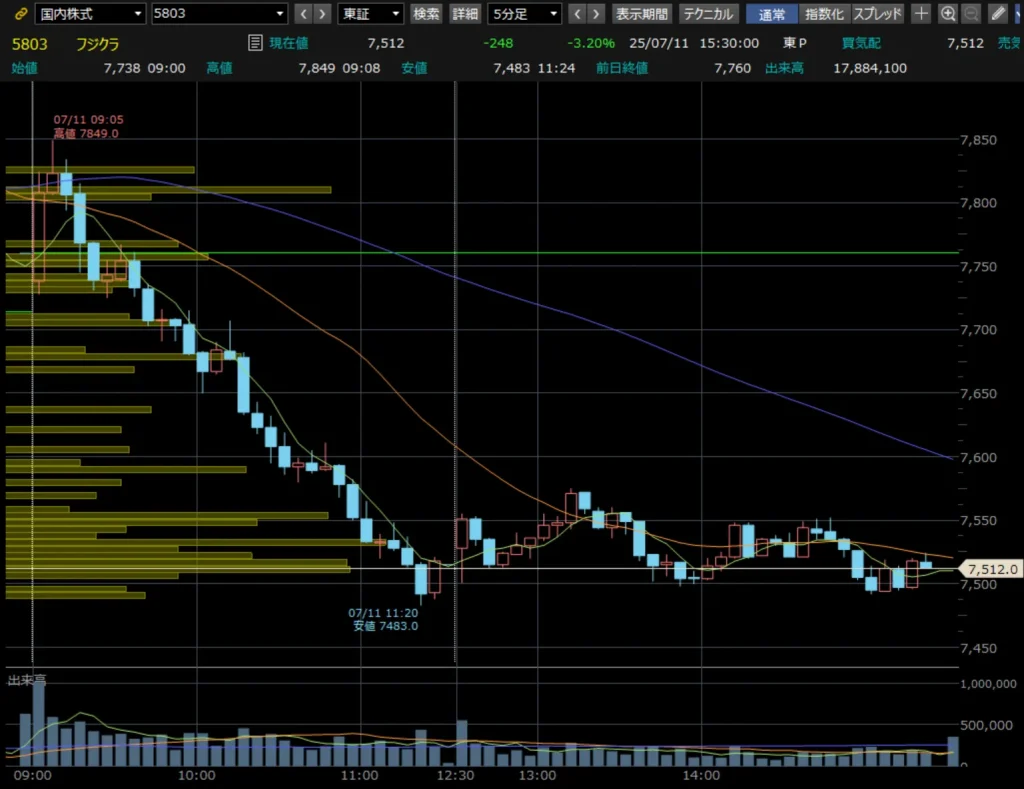
Task: Click the 高値 high price label
Action: (x=219, y=68)
